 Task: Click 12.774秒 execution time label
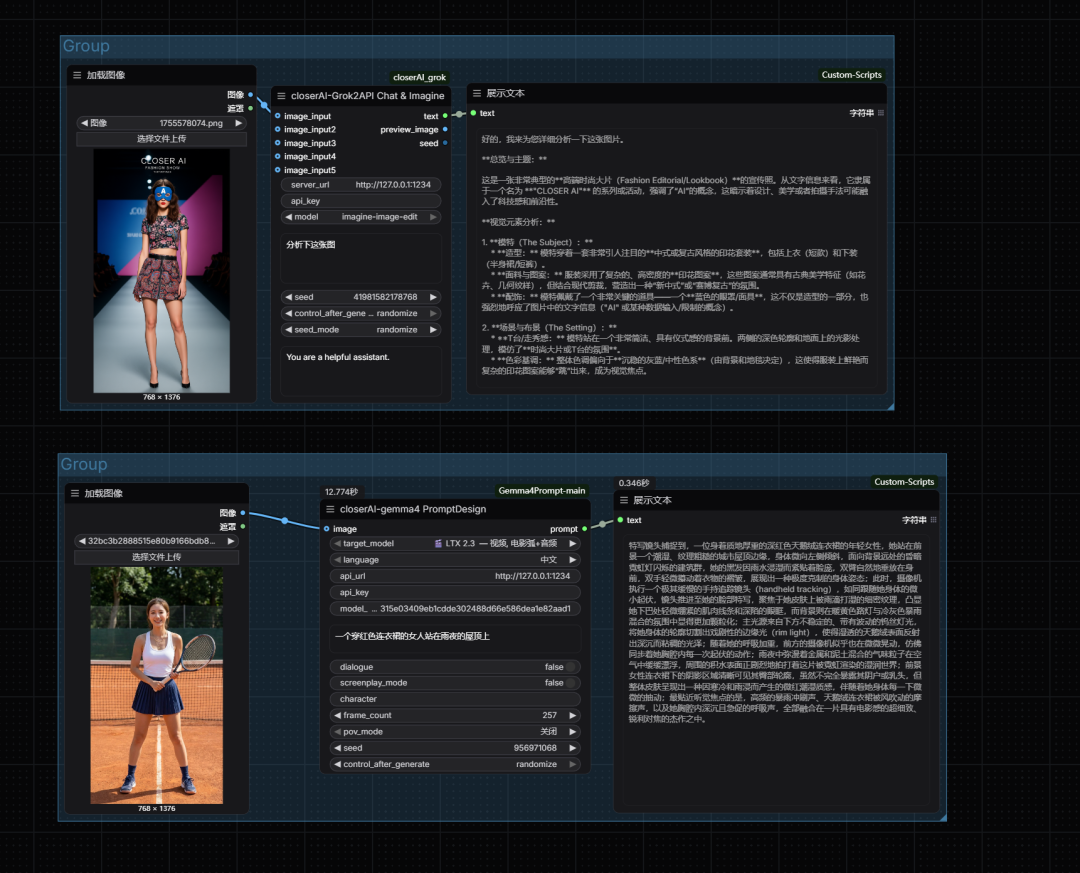coord(341,491)
